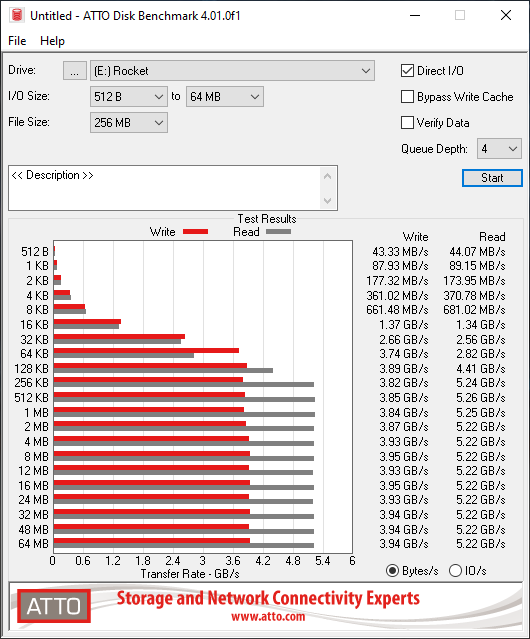The width and height of the screenshot is (530, 639).
Task: Click the description box scroll down arrow
Action: [x=328, y=200]
